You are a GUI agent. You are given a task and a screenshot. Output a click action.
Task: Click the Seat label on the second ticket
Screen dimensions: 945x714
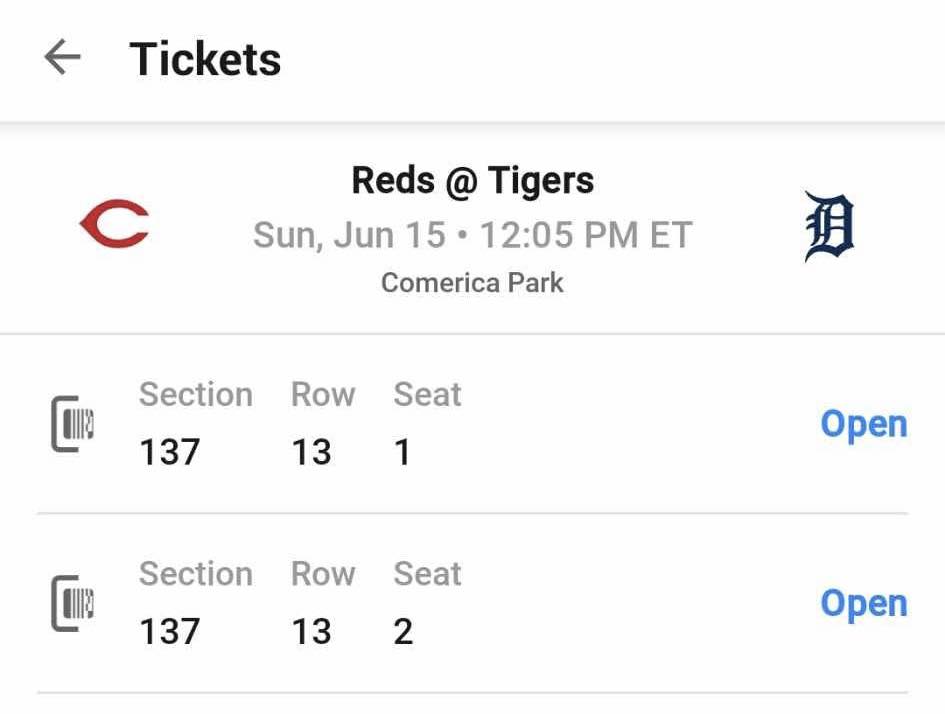(427, 574)
